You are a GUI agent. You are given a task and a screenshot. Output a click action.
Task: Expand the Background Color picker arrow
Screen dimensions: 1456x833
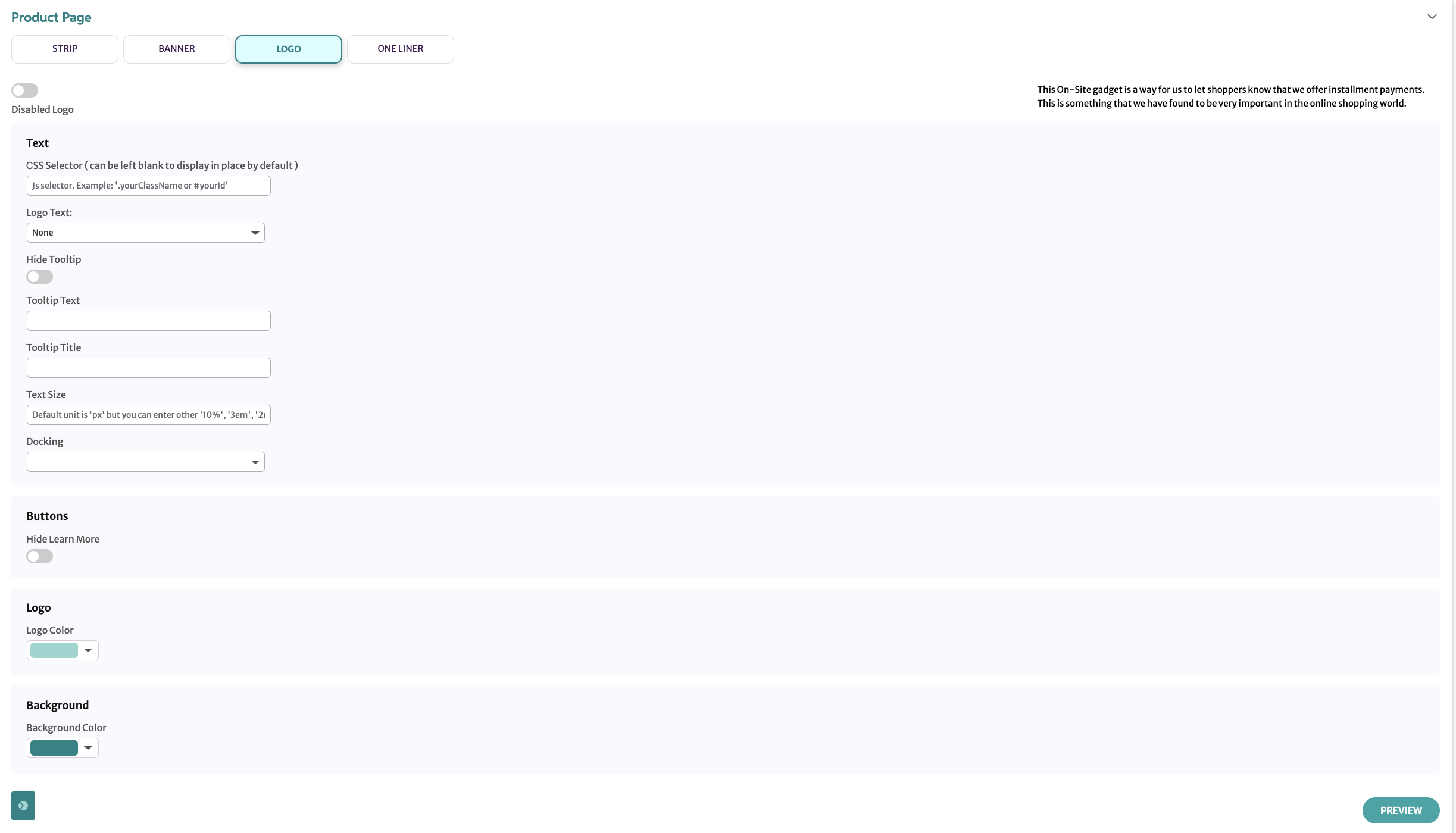coord(88,748)
